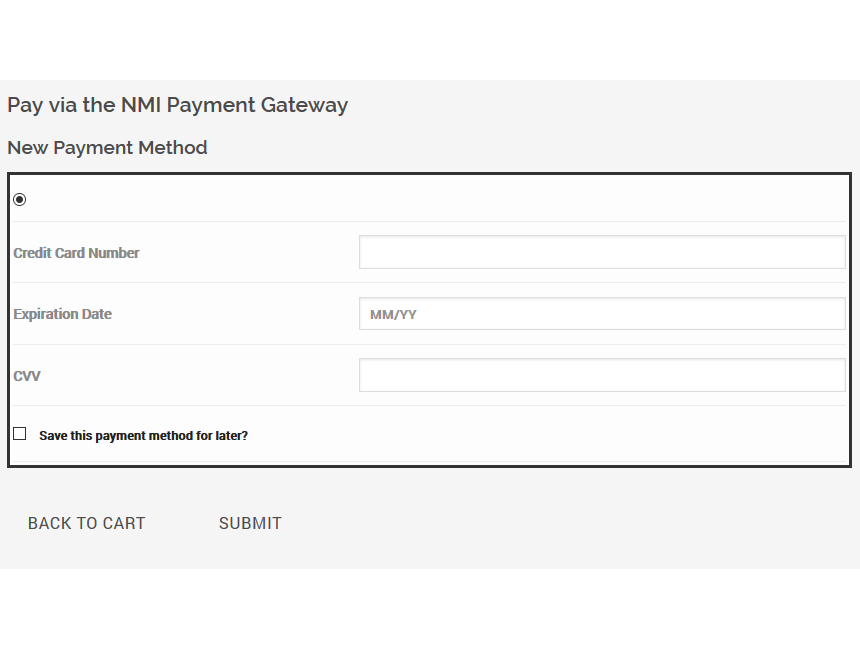The image size is (860, 650).
Task: Tick the box to save this card for later
Action: tap(19, 434)
